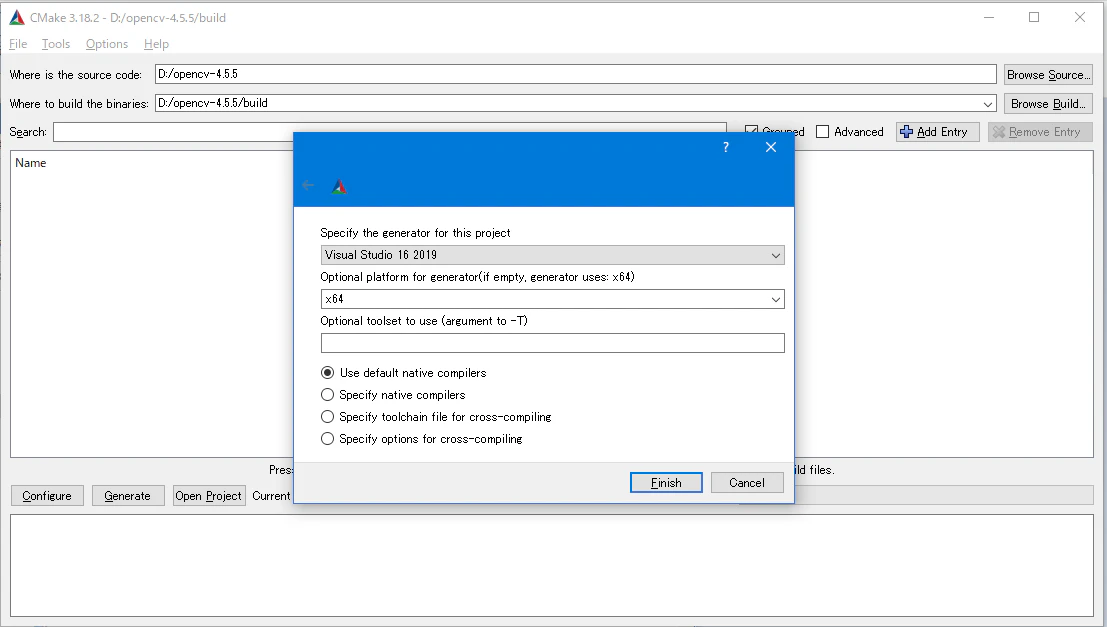Toggle the Advanced checkbox

(822, 132)
